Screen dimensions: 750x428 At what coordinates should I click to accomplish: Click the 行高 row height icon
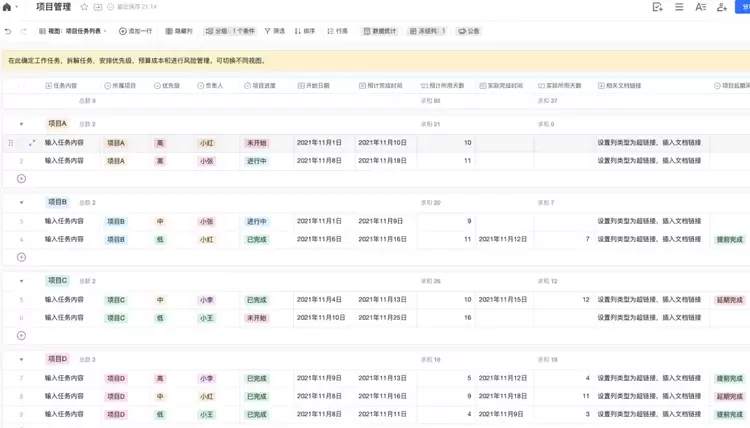click(337, 31)
